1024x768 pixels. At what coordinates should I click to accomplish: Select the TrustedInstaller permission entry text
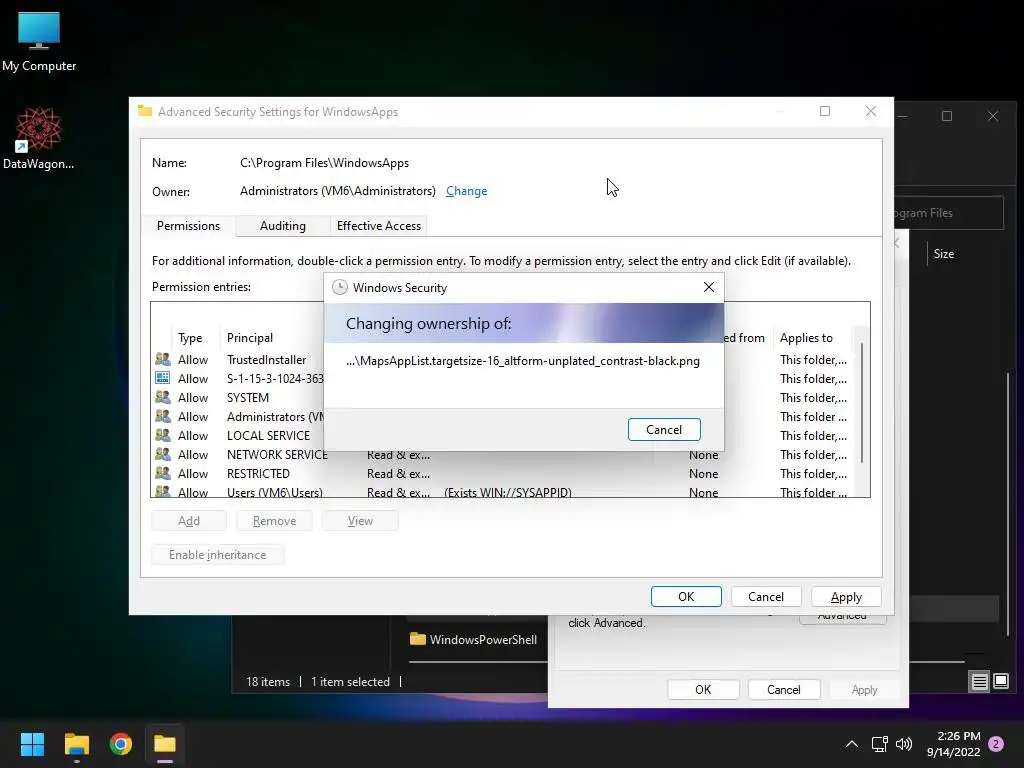pos(266,359)
